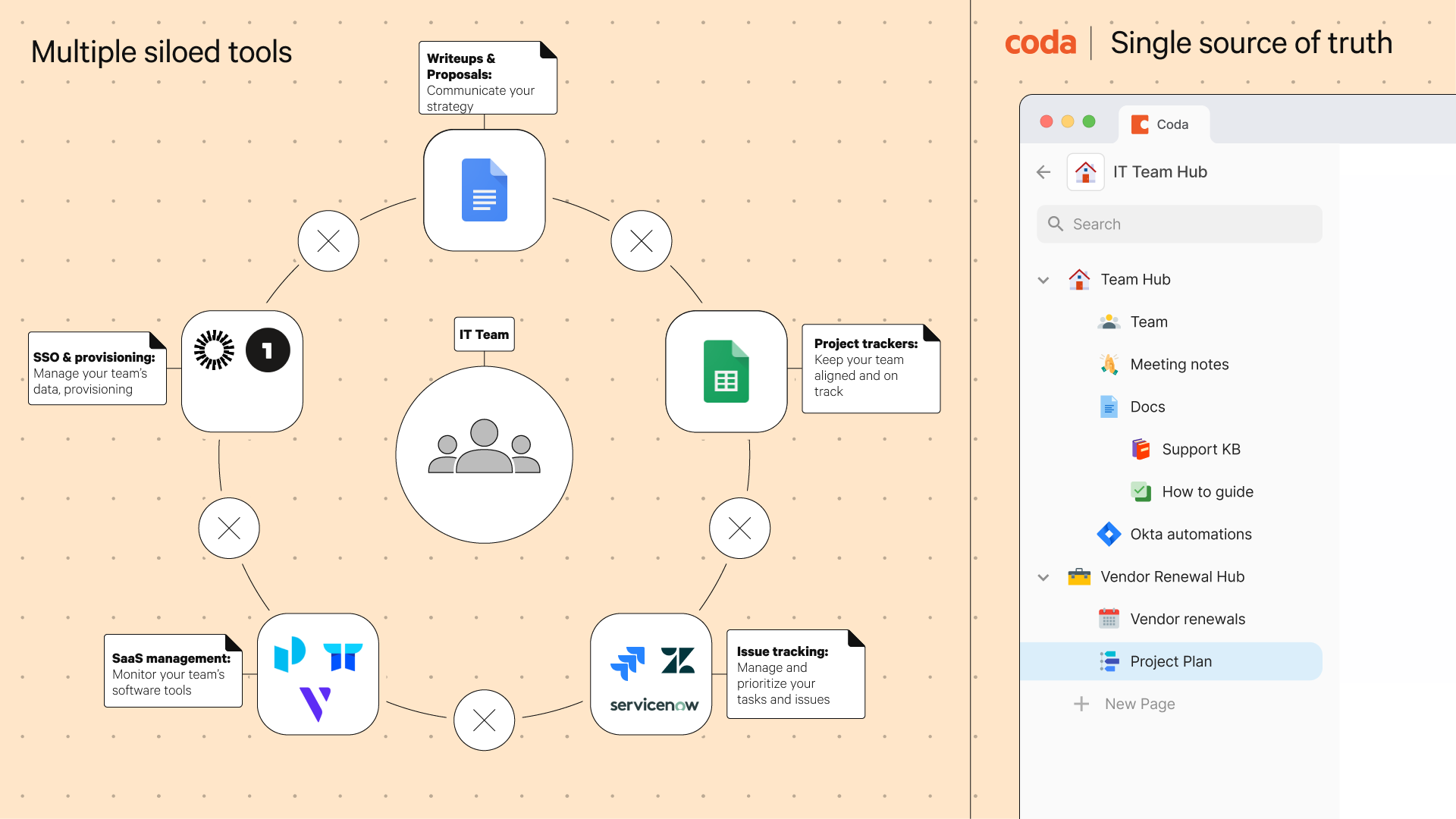
Task: Click the Google Sheets icon in diagram
Action: [726, 371]
